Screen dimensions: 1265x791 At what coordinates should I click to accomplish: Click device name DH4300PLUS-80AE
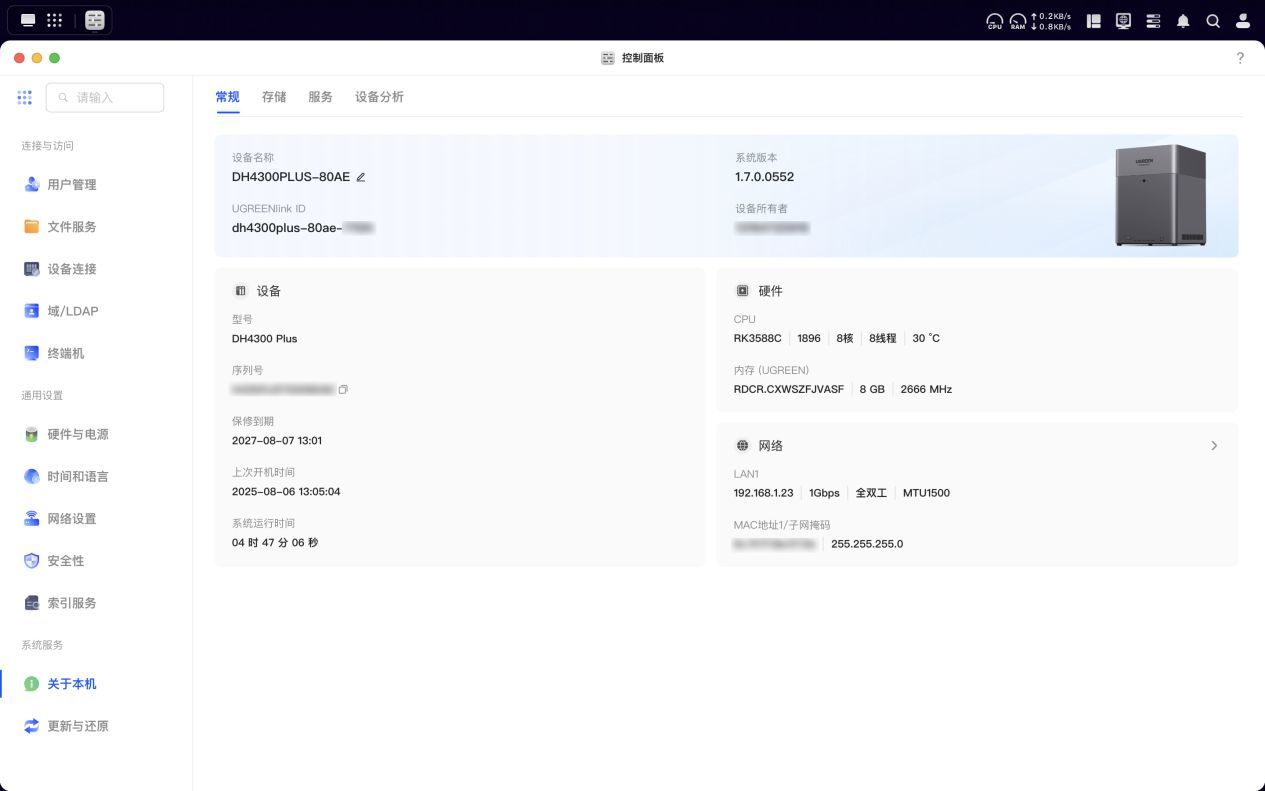[x=291, y=177]
